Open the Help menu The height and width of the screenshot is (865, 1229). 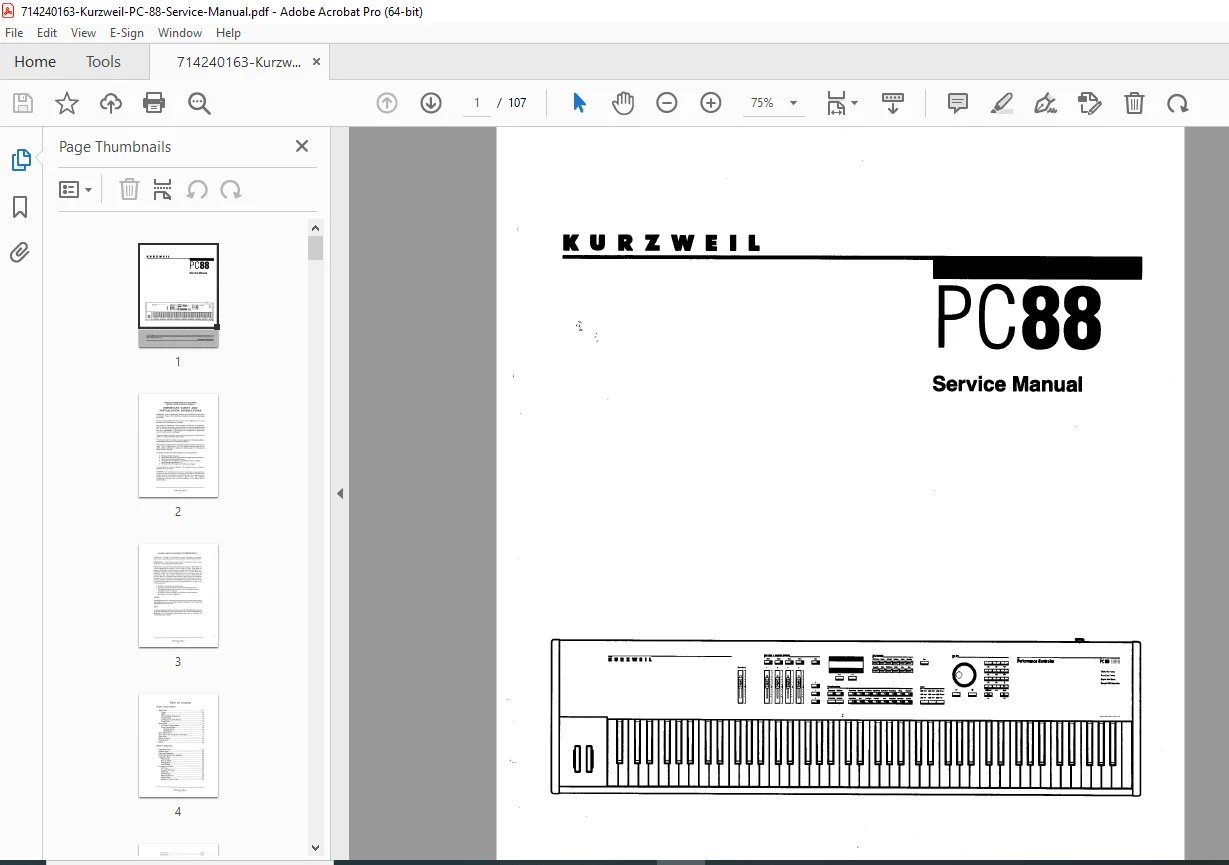click(228, 33)
